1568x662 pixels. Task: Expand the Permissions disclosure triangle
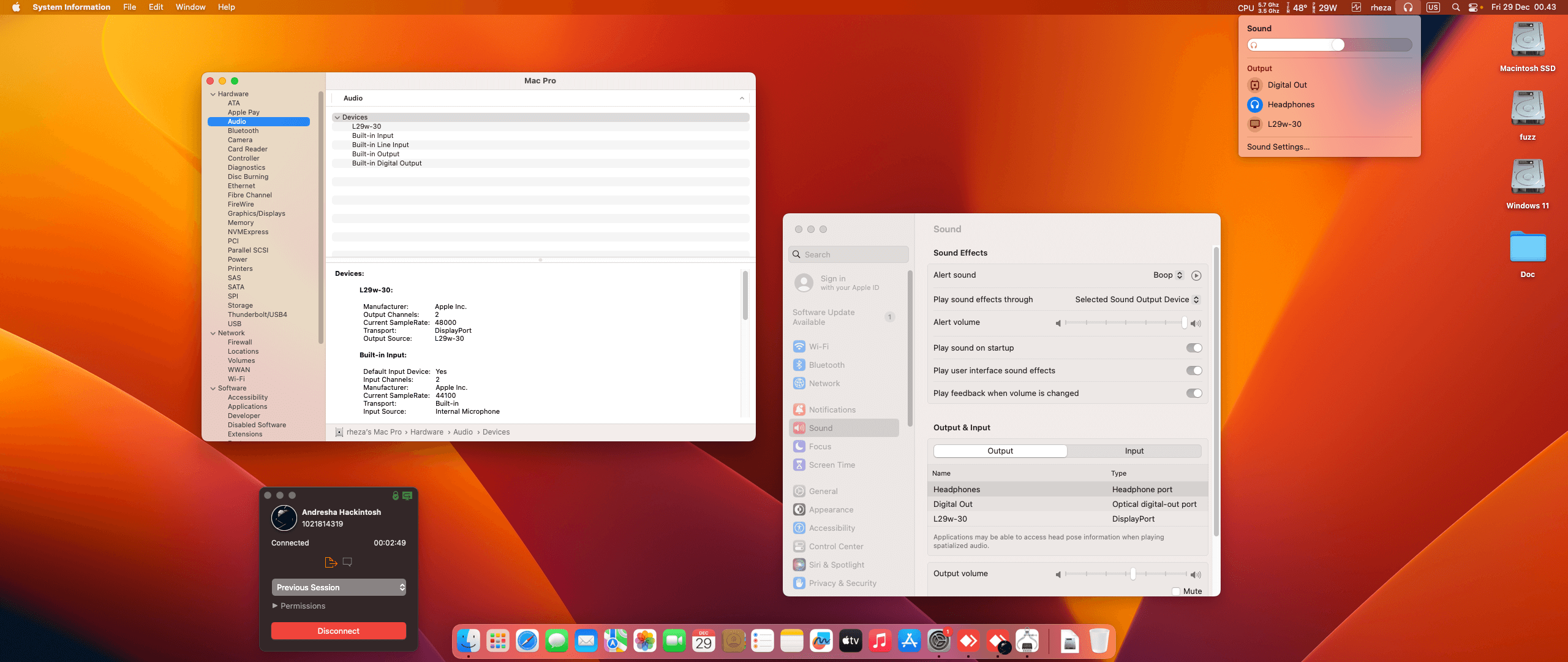[x=275, y=606]
